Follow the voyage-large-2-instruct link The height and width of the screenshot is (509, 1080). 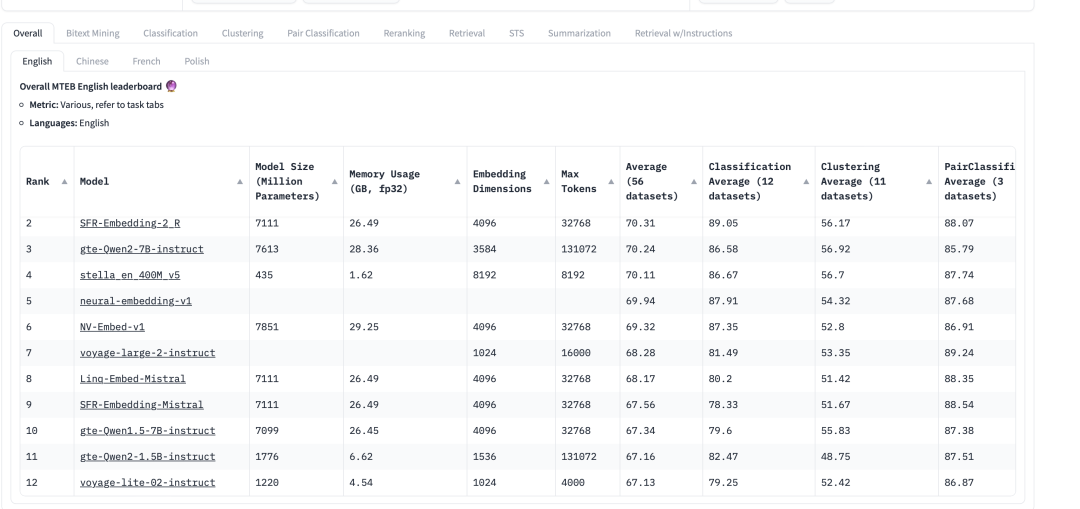(x=147, y=353)
